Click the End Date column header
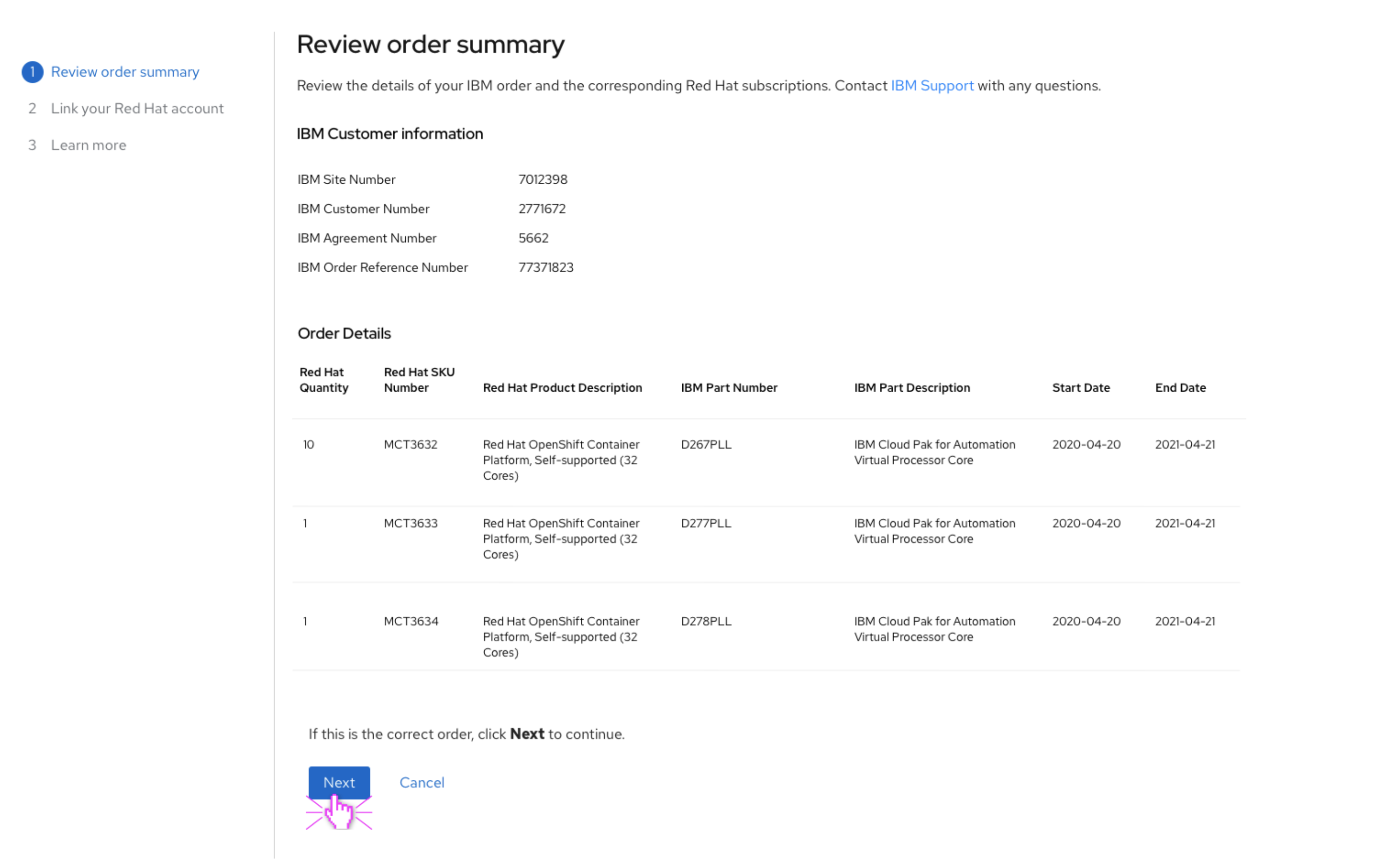 click(1180, 388)
